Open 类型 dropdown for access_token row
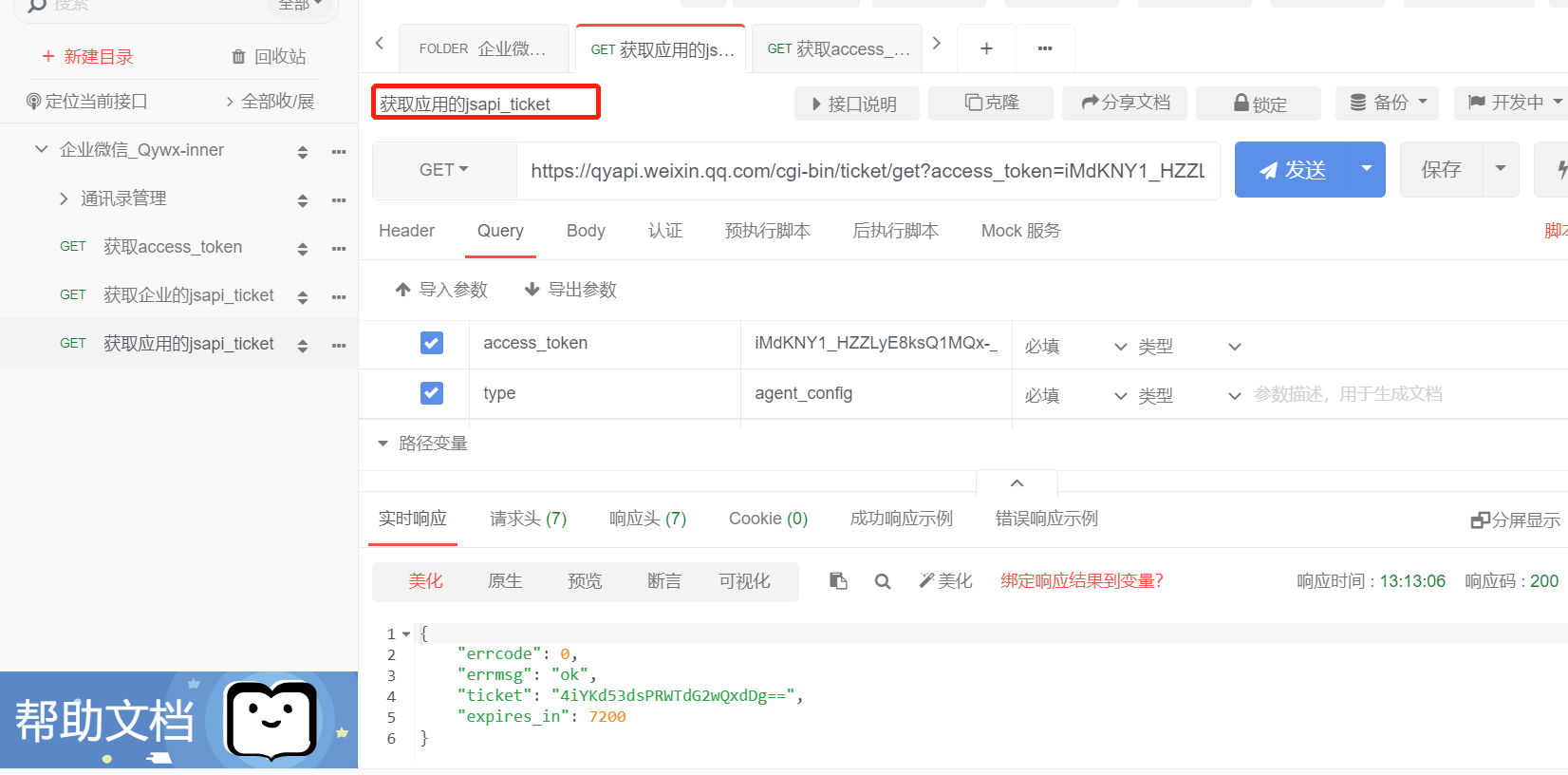The image size is (1568, 775). 1190,347
